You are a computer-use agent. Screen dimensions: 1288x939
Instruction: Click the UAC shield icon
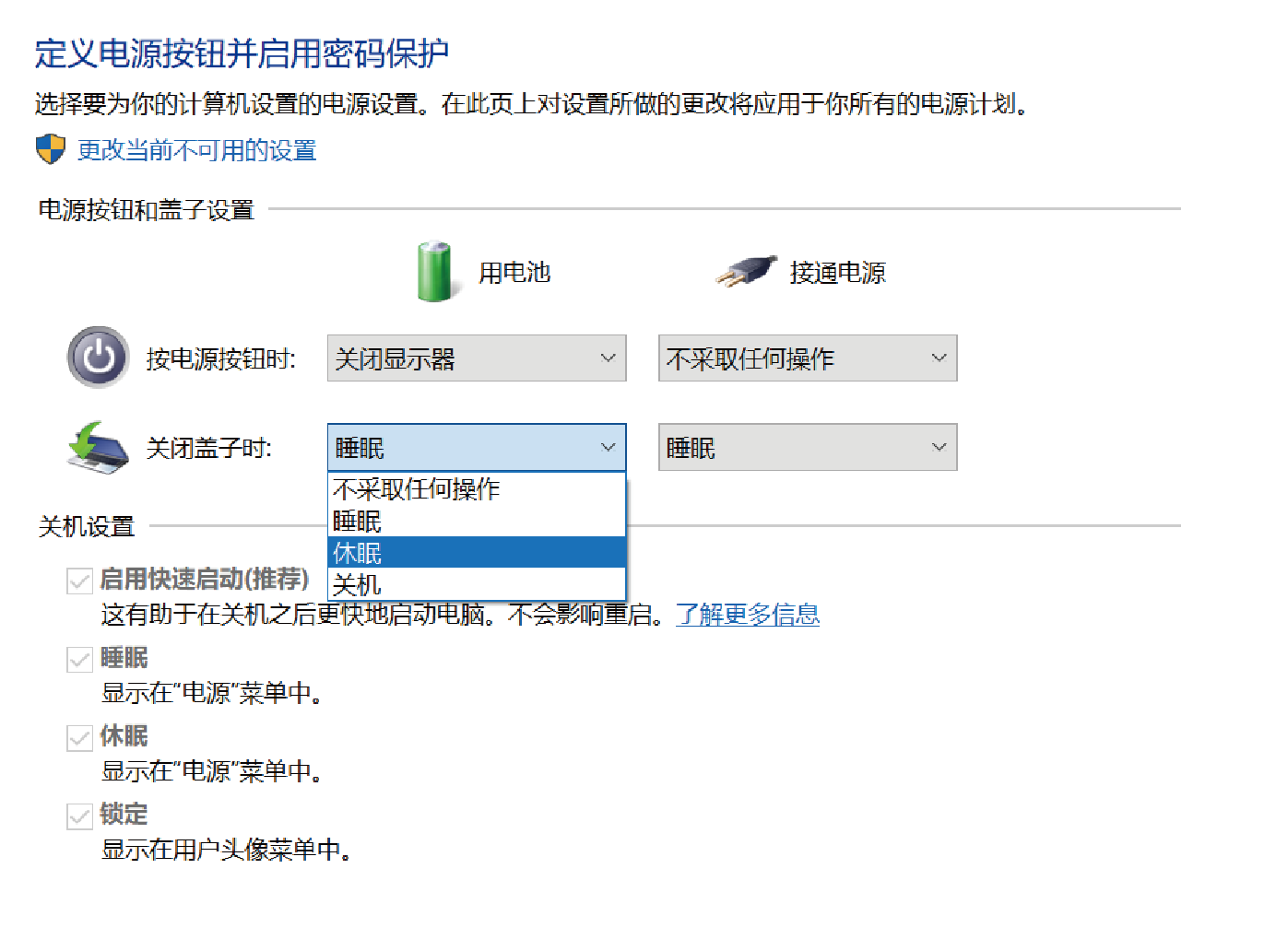coord(51,149)
